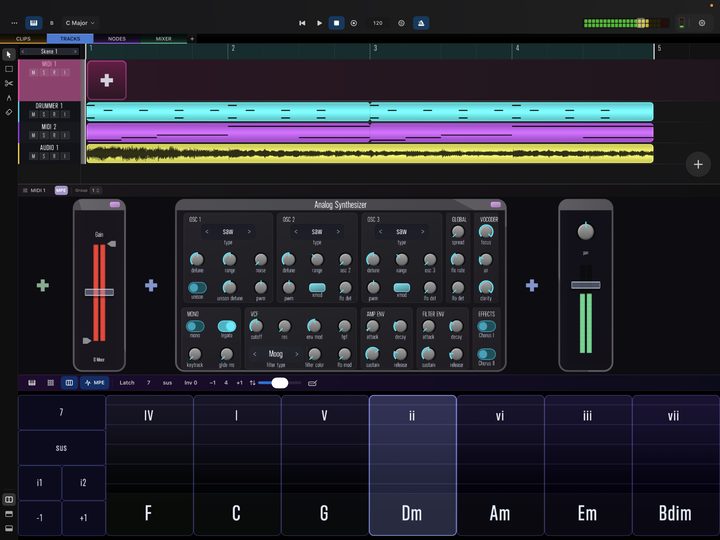Adjust the output volume fader handle

click(x=585, y=285)
